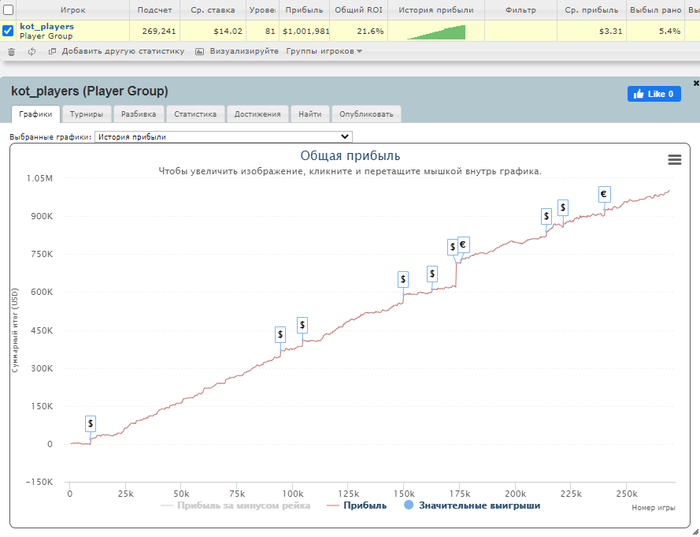Sort by История прибыли column header
700x537 pixels.
[x=436, y=10]
